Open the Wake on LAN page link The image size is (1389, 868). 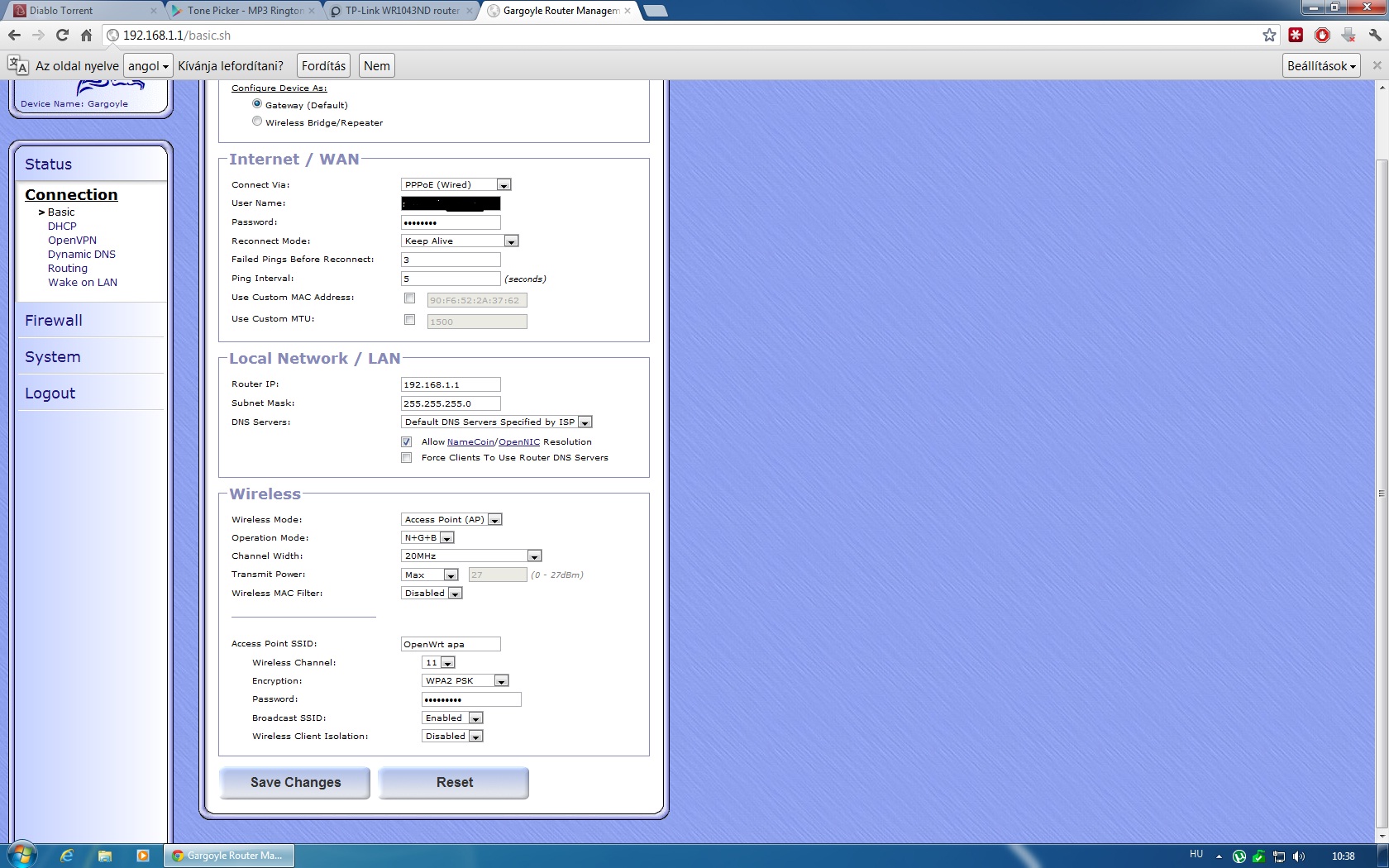83,282
